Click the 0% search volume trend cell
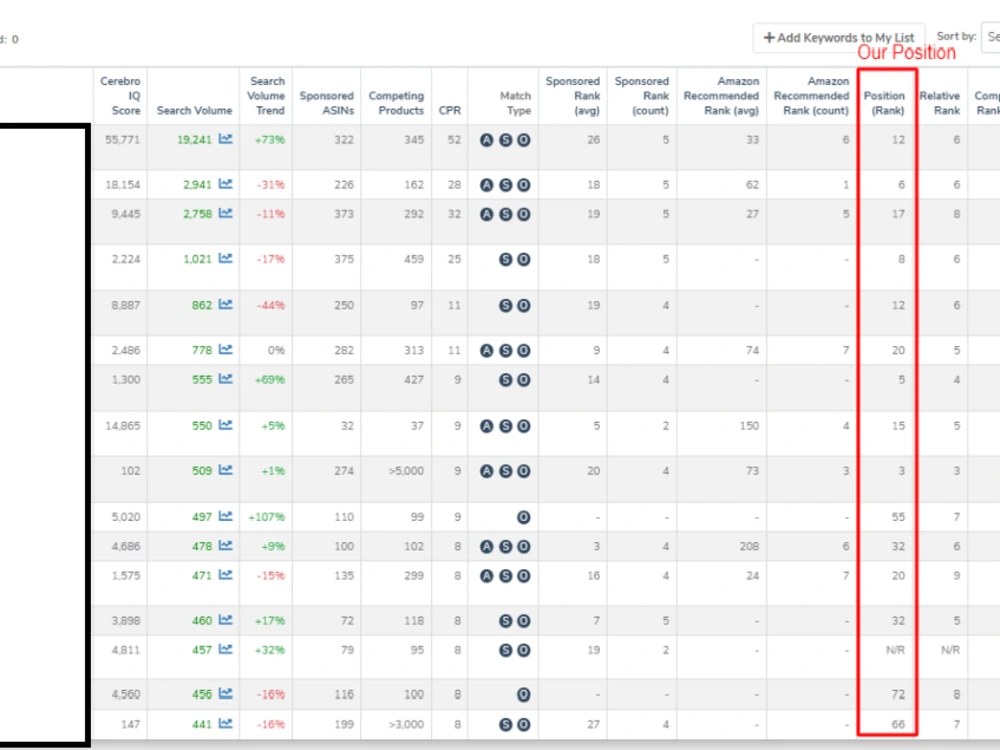 point(276,350)
